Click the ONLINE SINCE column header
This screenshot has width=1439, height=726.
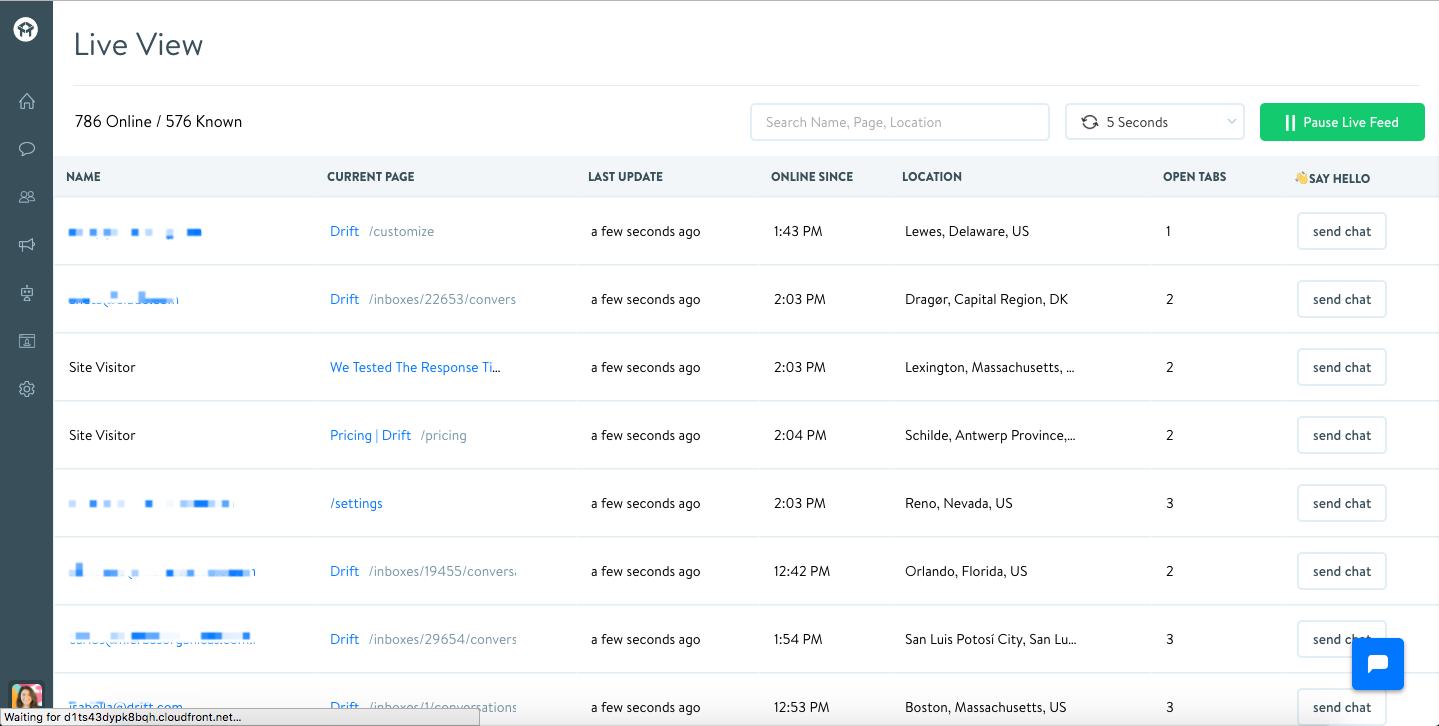(812, 177)
